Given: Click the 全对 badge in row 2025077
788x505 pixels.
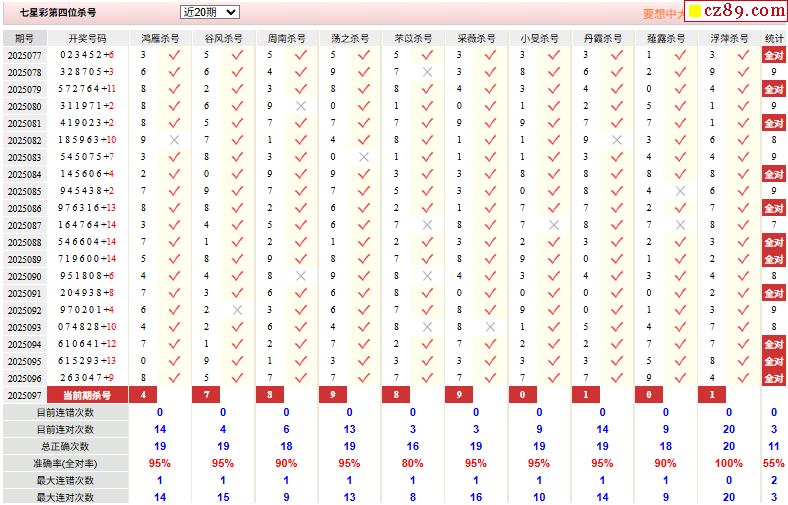Looking at the screenshot, I should pyautogui.click(x=774, y=55).
